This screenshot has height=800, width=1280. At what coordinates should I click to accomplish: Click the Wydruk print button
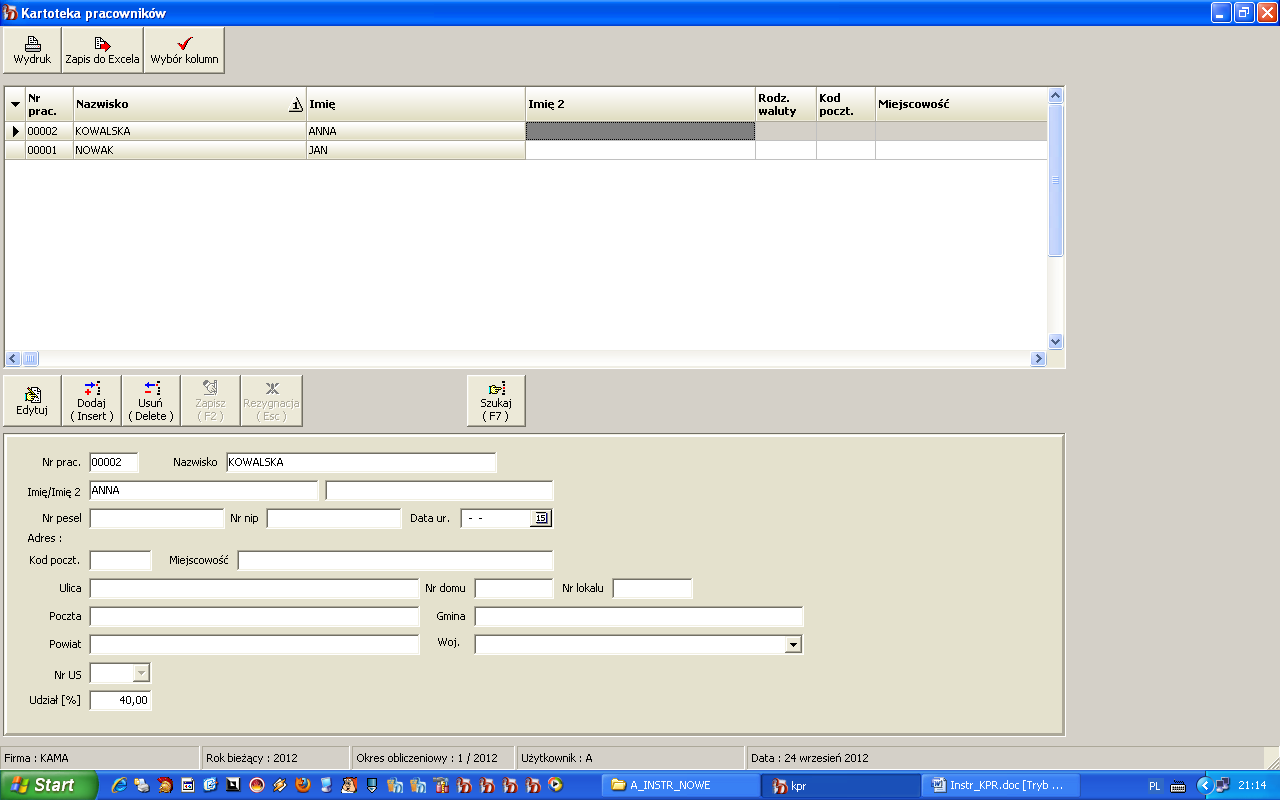[32, 50]
